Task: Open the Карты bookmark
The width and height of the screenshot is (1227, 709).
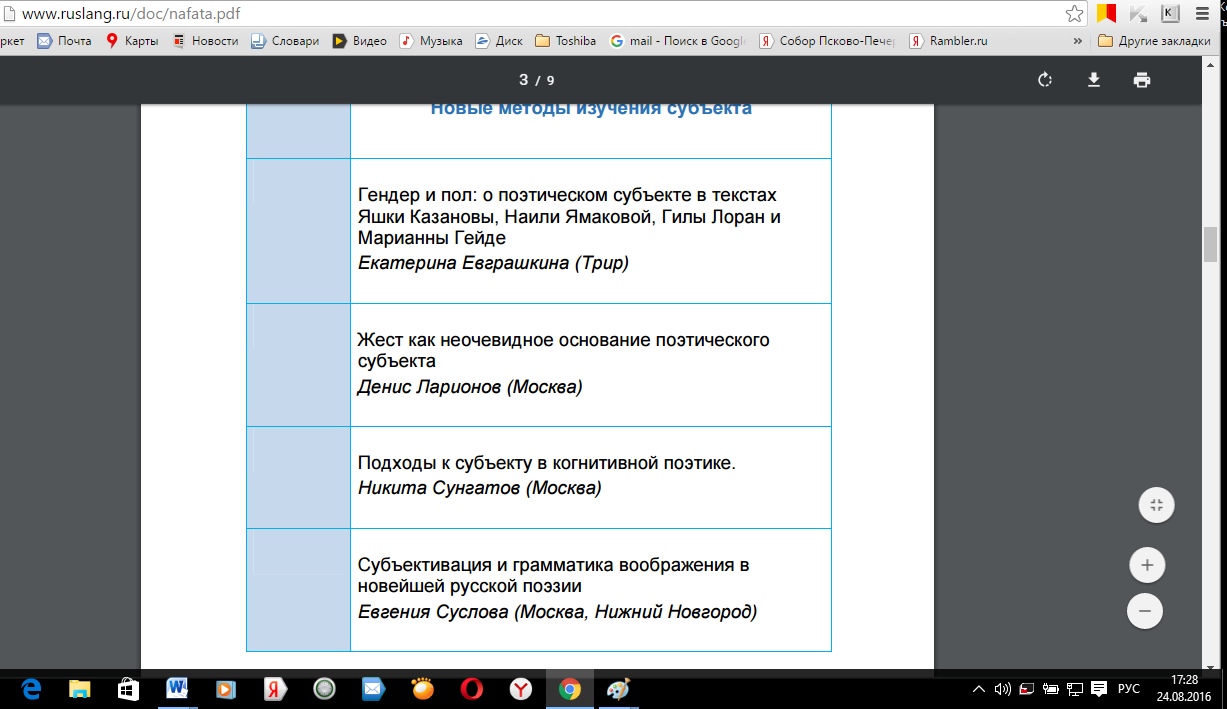Action: coord(131,41)
